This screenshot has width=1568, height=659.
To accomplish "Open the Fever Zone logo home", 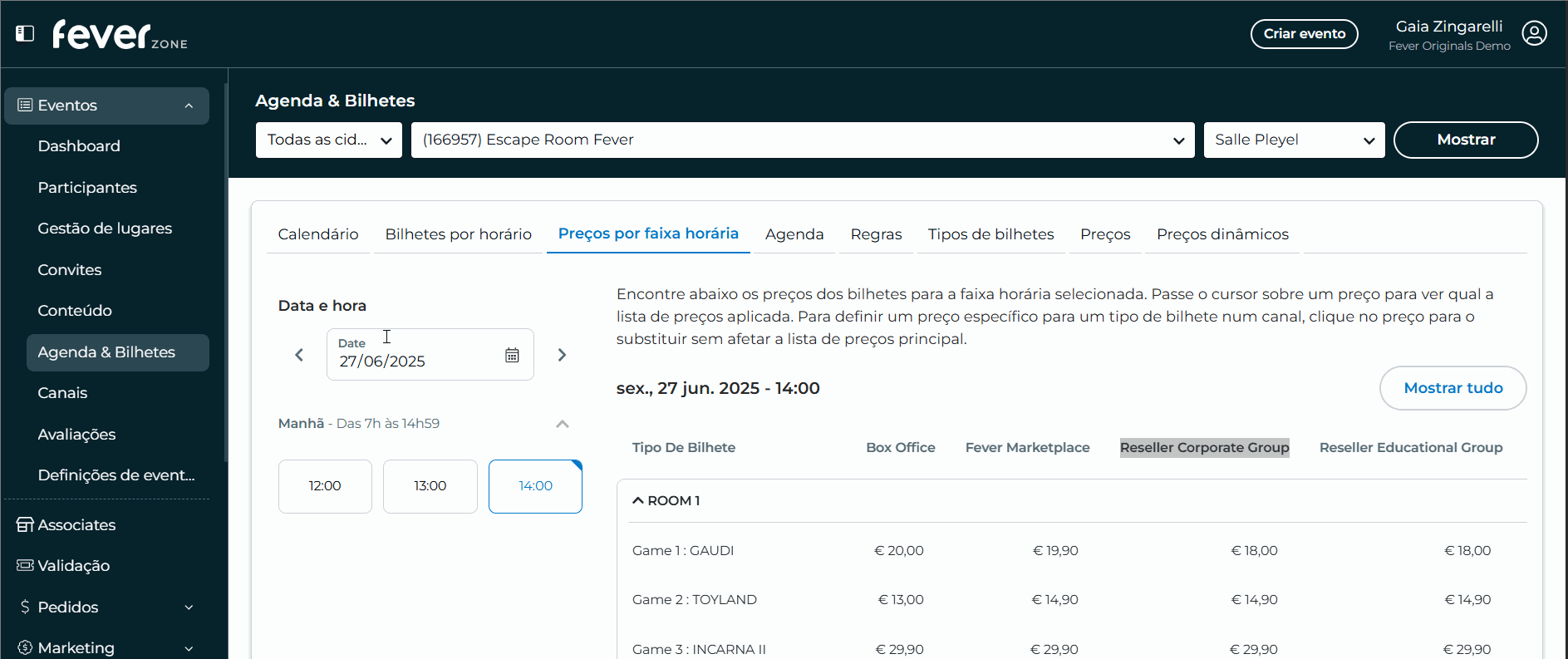I will pyautogui.click(x=120, y=34).
